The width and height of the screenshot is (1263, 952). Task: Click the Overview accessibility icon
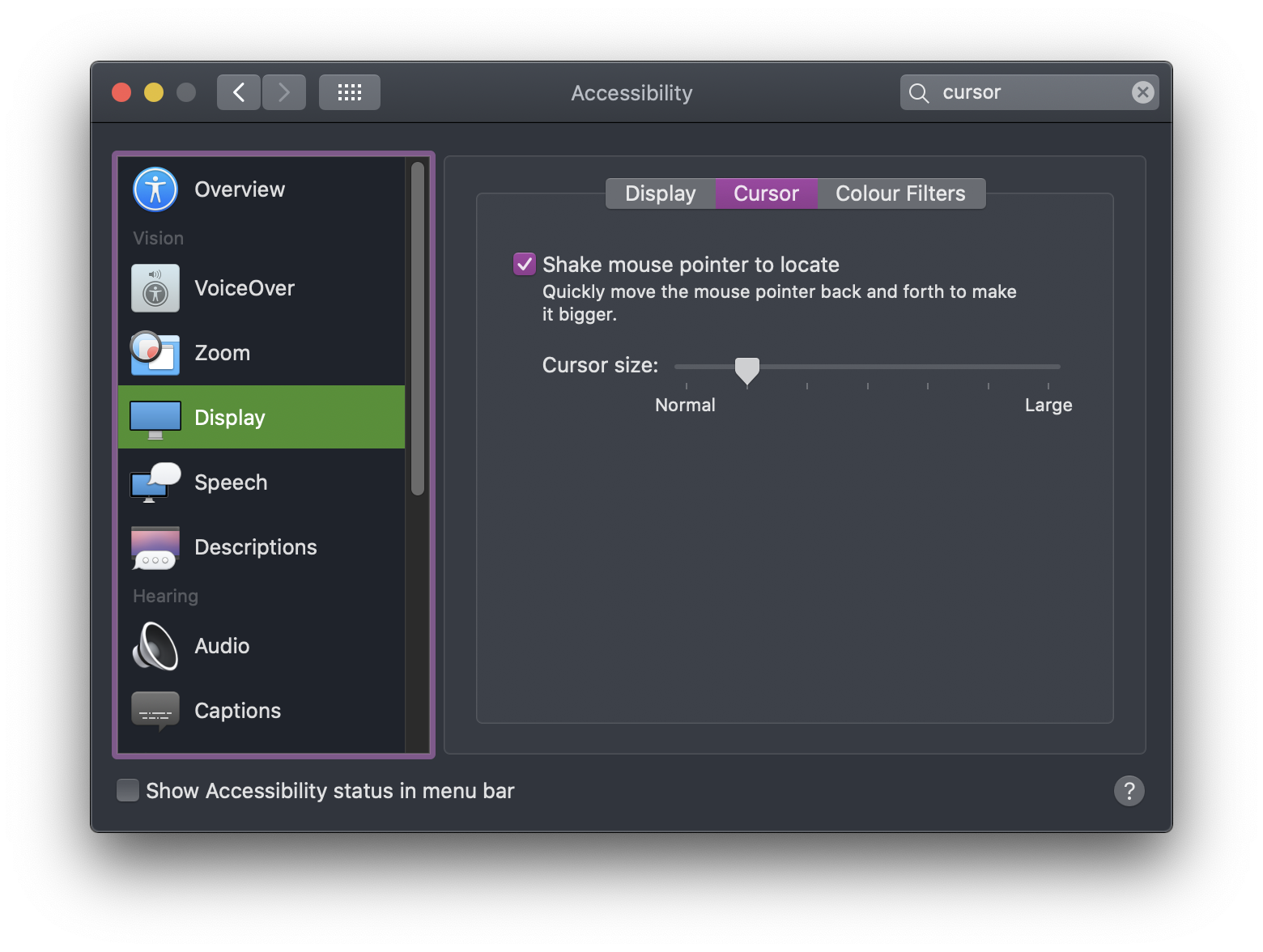155,189
